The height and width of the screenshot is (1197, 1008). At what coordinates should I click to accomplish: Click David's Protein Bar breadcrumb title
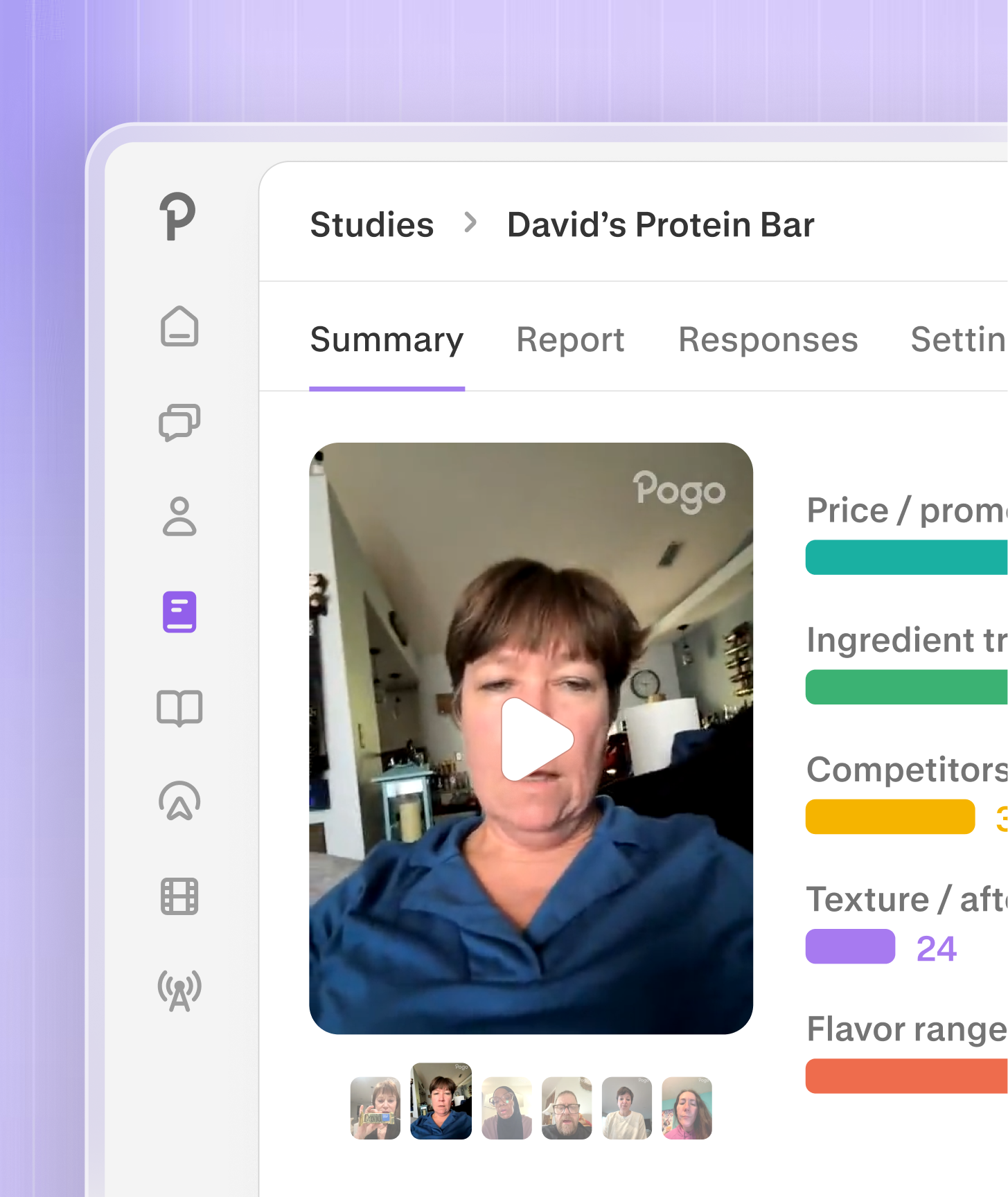point(661,224)
